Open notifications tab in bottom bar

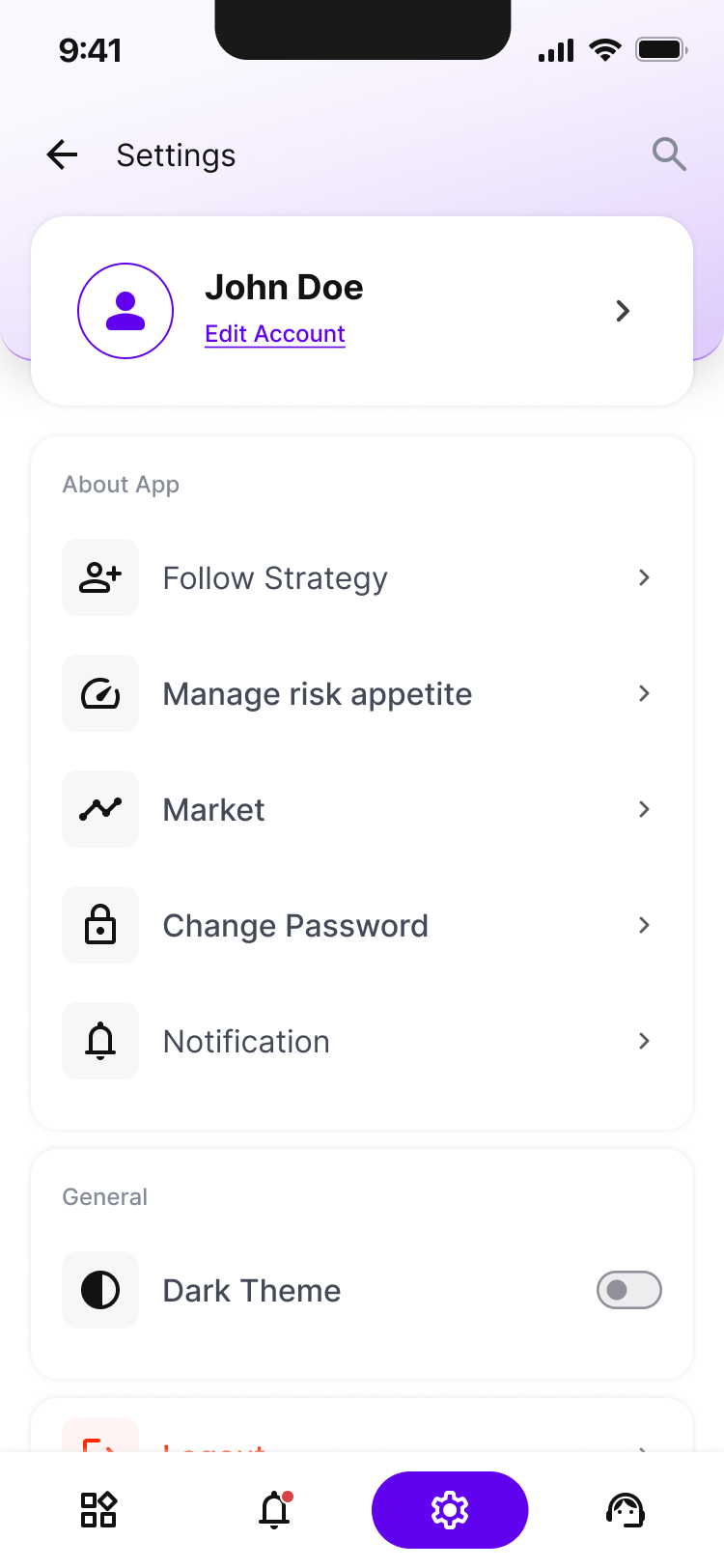(x=275, y=1509)
